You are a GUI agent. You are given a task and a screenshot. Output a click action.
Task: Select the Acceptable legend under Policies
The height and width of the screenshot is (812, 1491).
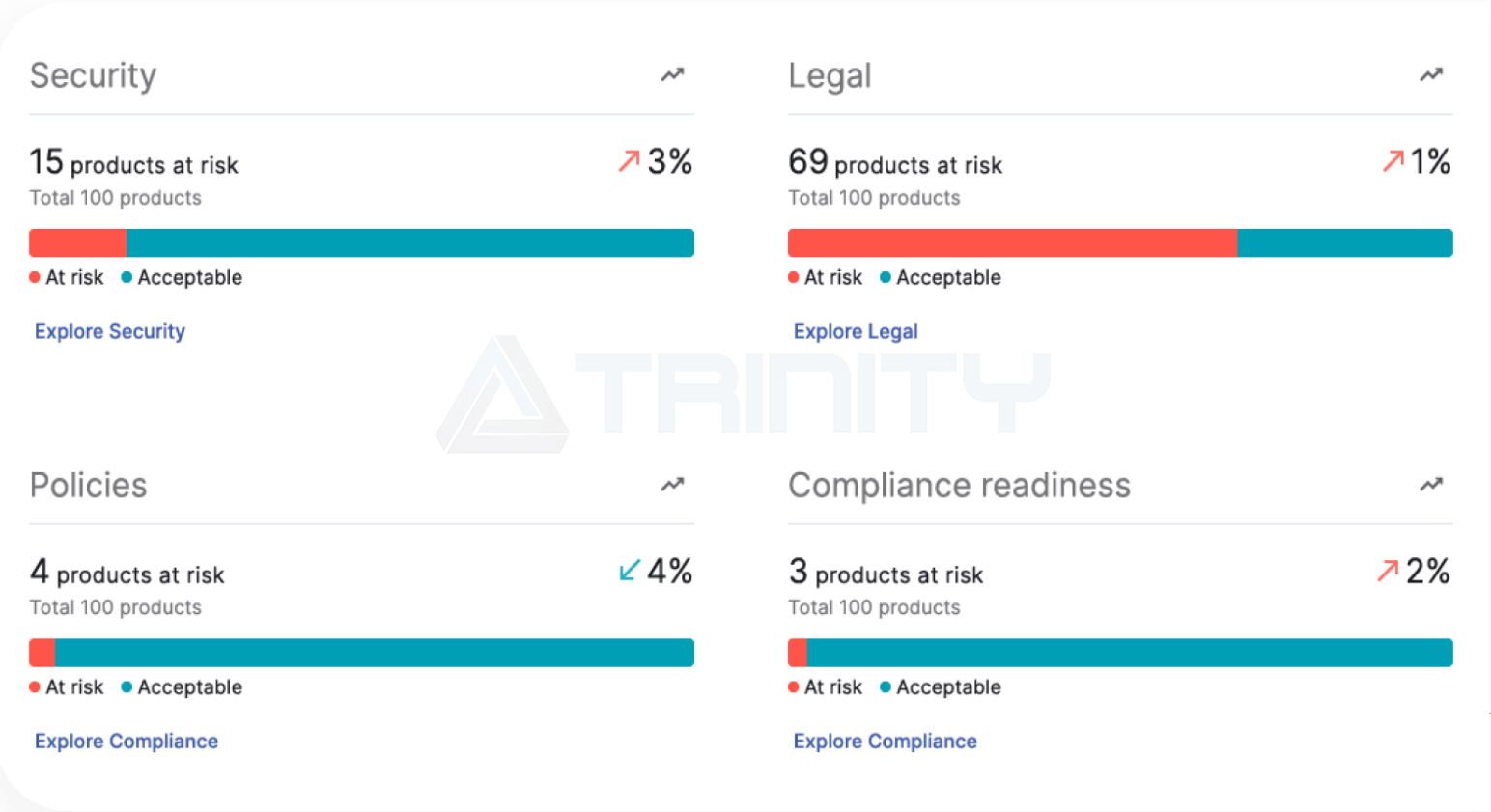coord(182,686)
